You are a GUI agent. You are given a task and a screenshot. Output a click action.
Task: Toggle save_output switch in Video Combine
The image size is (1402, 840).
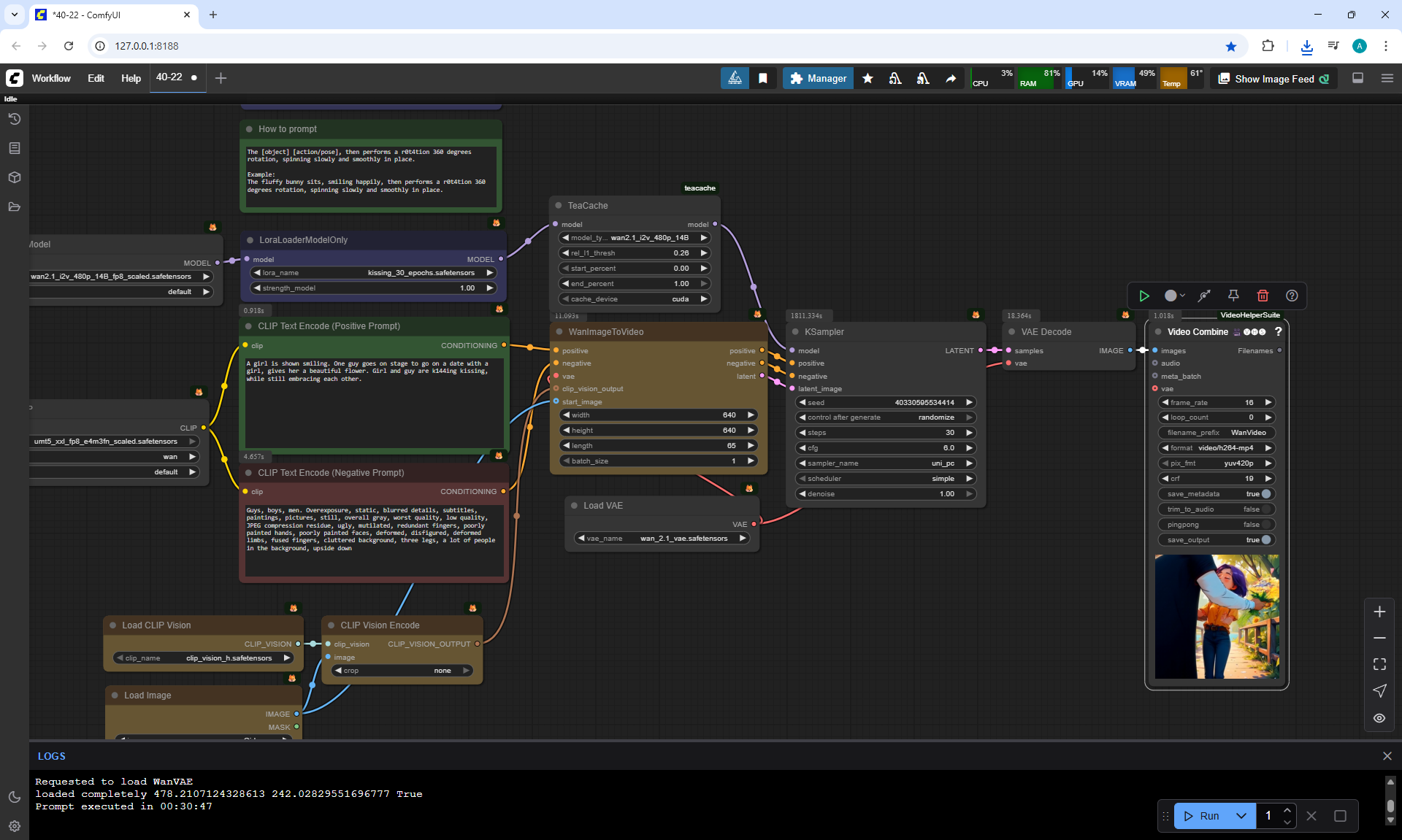coord(1265,540)
